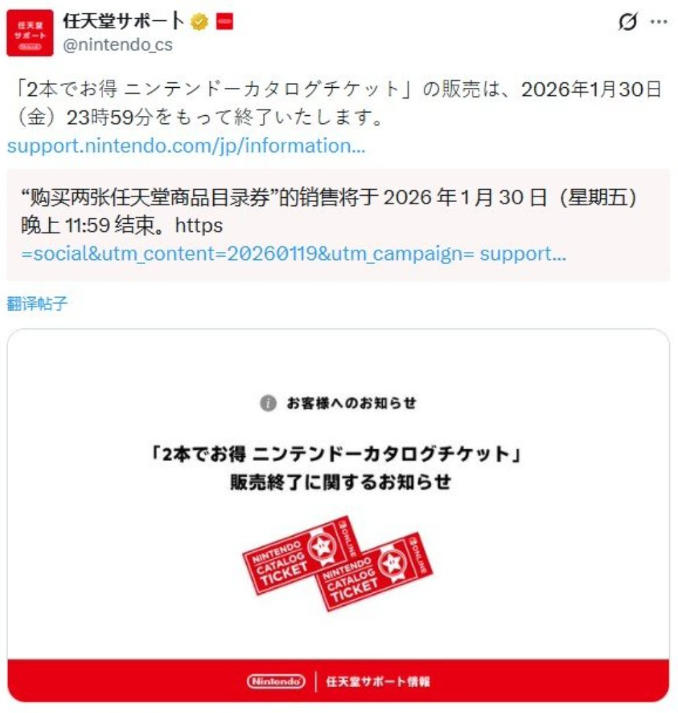Open the 任天堂サポート profile avatar
This screenshot has width=678, height=713.
[x=30, y=33]
